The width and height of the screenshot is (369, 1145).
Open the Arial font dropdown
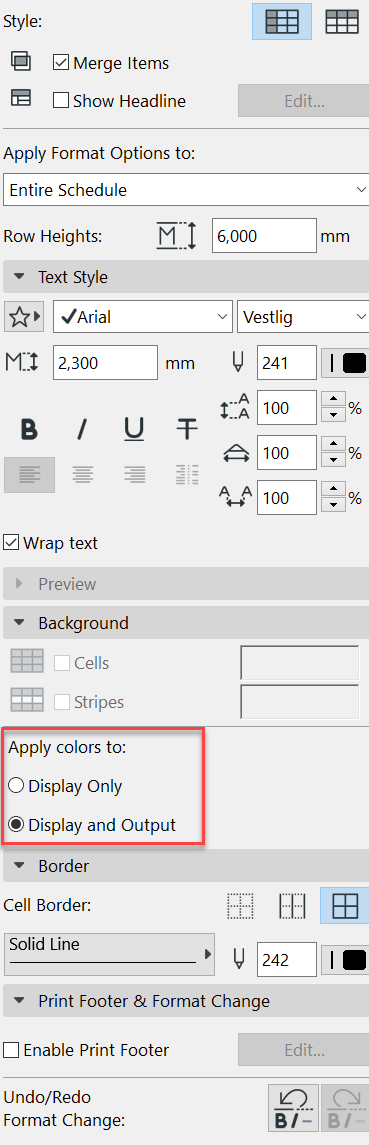(x=143, y=318)
